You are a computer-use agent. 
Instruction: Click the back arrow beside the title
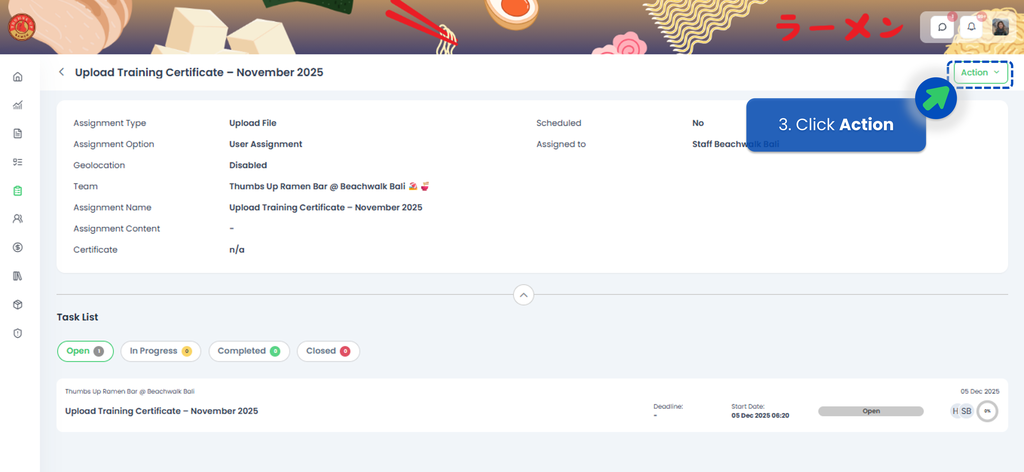[x=61, y=72]
